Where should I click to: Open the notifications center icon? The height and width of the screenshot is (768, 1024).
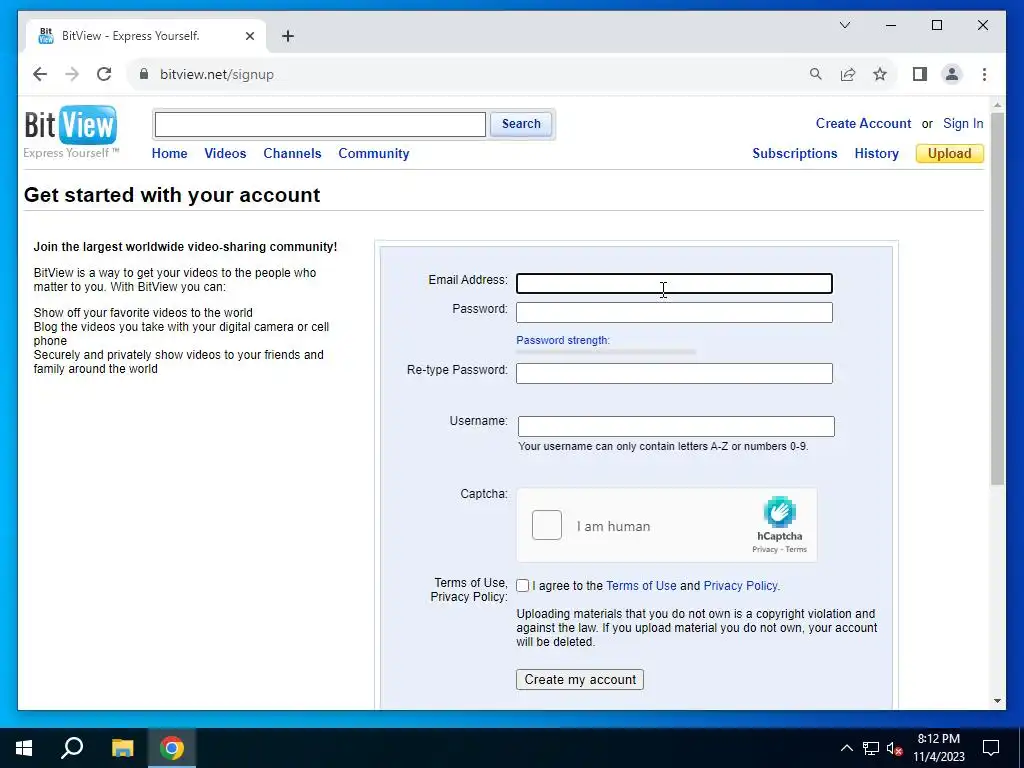click(x=991, y=748)
